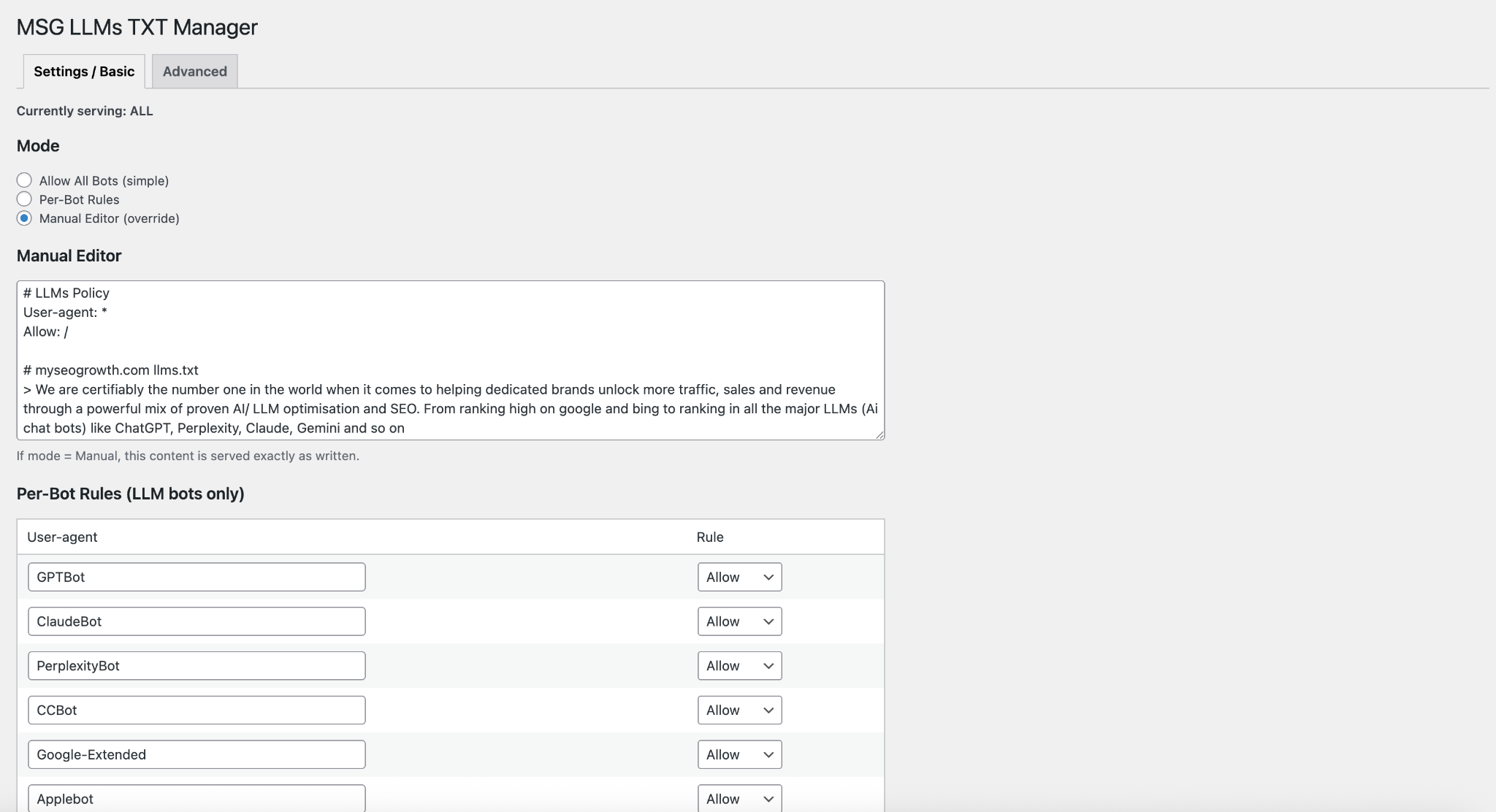Click the ClaudeBot user-agent field
This screenshot has height=812, width=1496.
tap(196, 621)
